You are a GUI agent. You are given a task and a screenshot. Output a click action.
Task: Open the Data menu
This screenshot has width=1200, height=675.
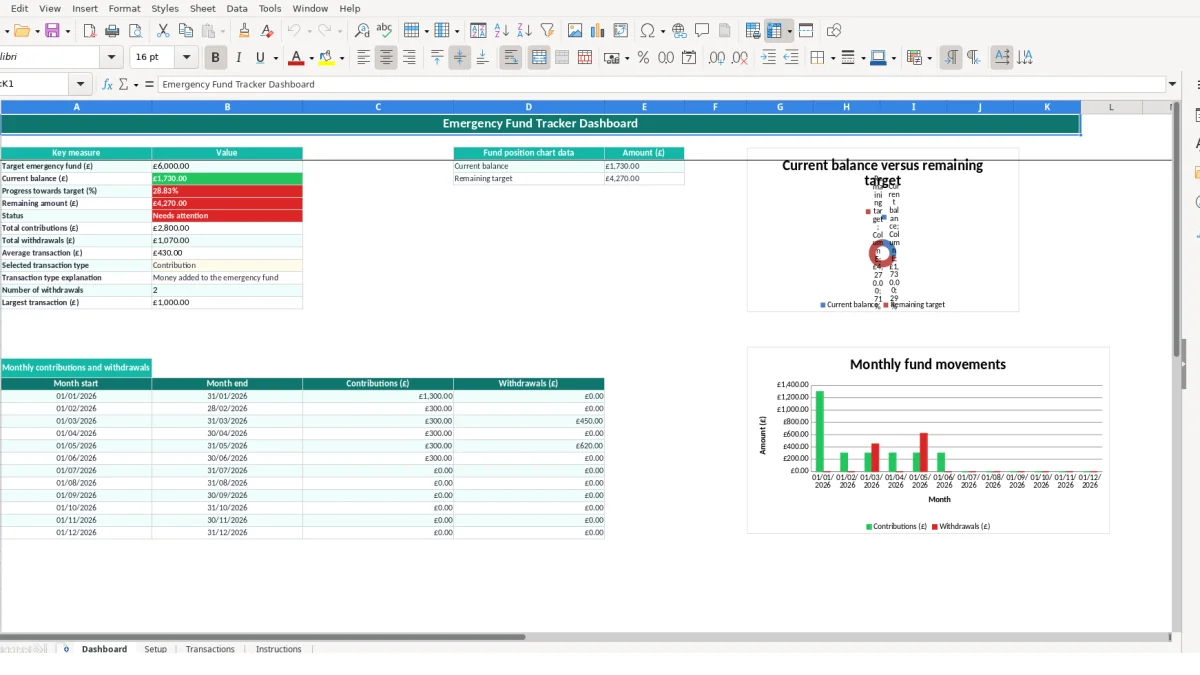pyautogui.click(x=237, y=8)
